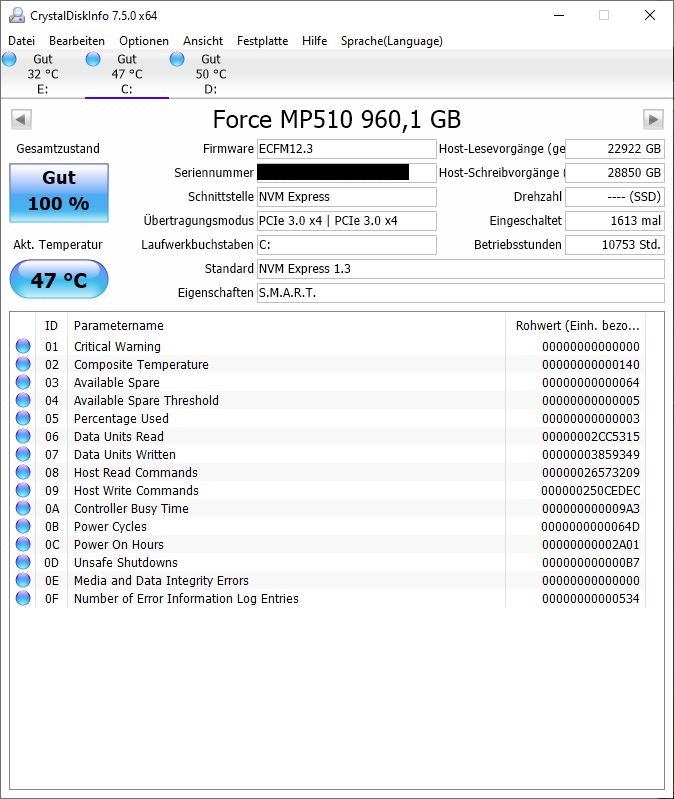Click status orb for Data Units Written row
The width and height of the screenshot is (674, 799).
[x=23, y=454]
